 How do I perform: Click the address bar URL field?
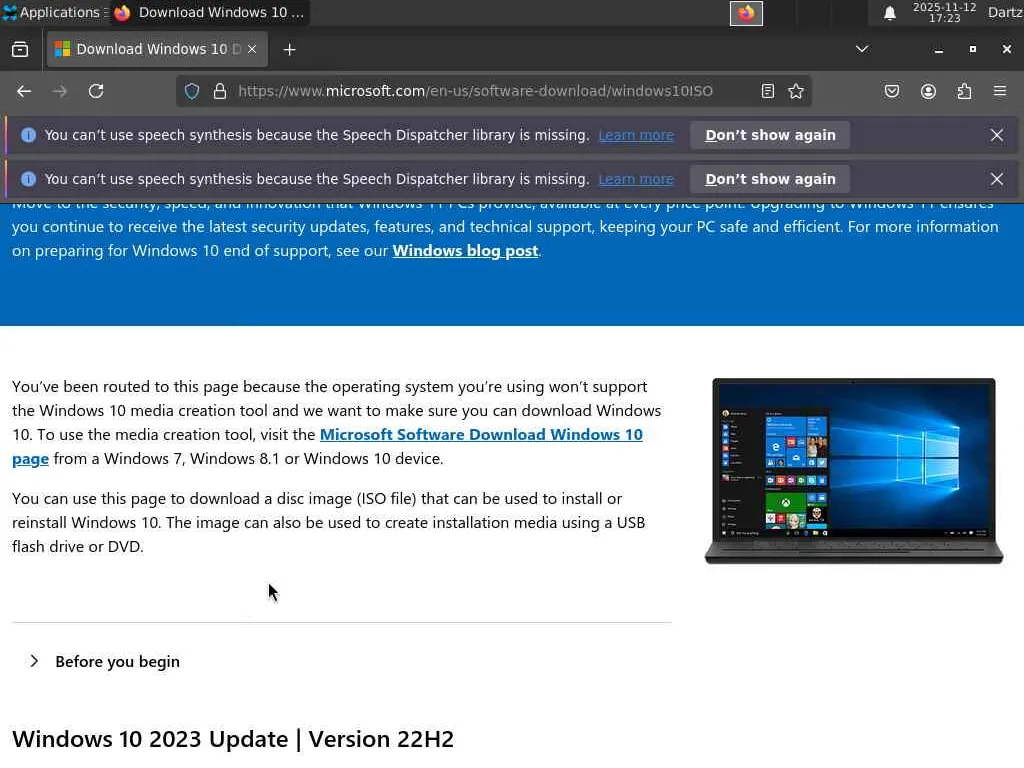coord(475,91)
